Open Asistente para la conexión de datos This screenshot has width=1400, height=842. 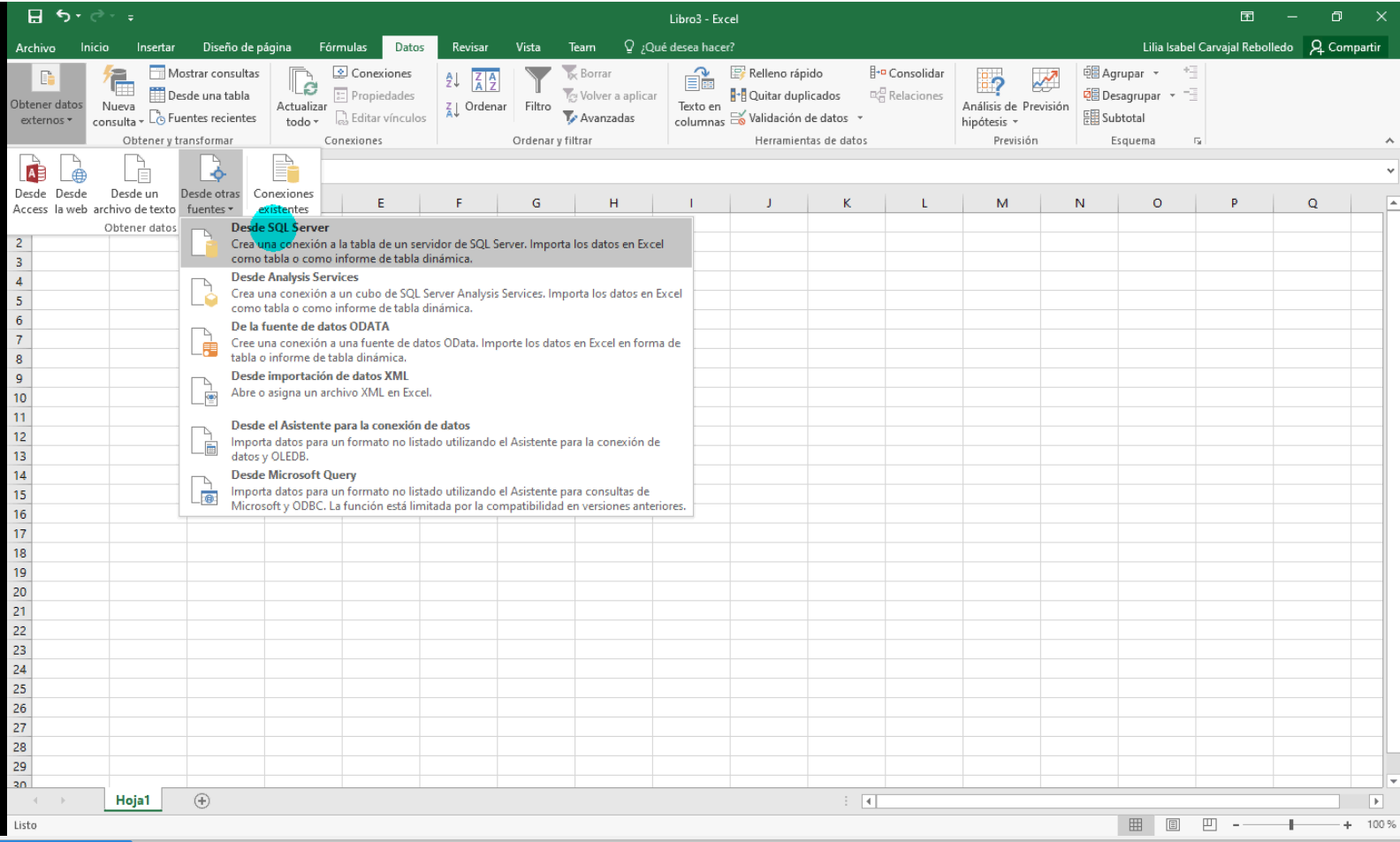tap(437, 440)
